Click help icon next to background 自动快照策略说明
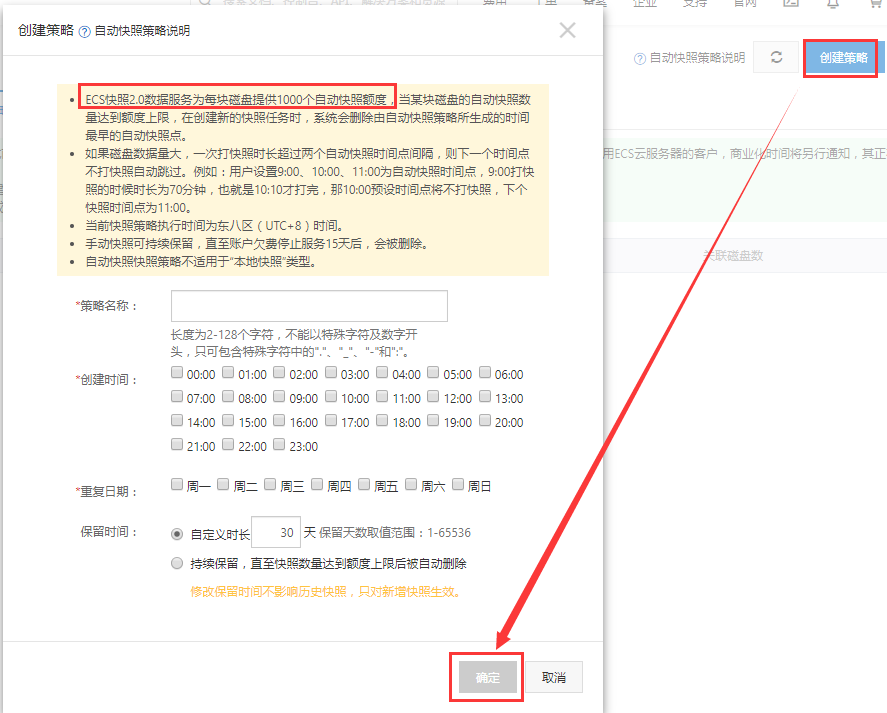 640,59
